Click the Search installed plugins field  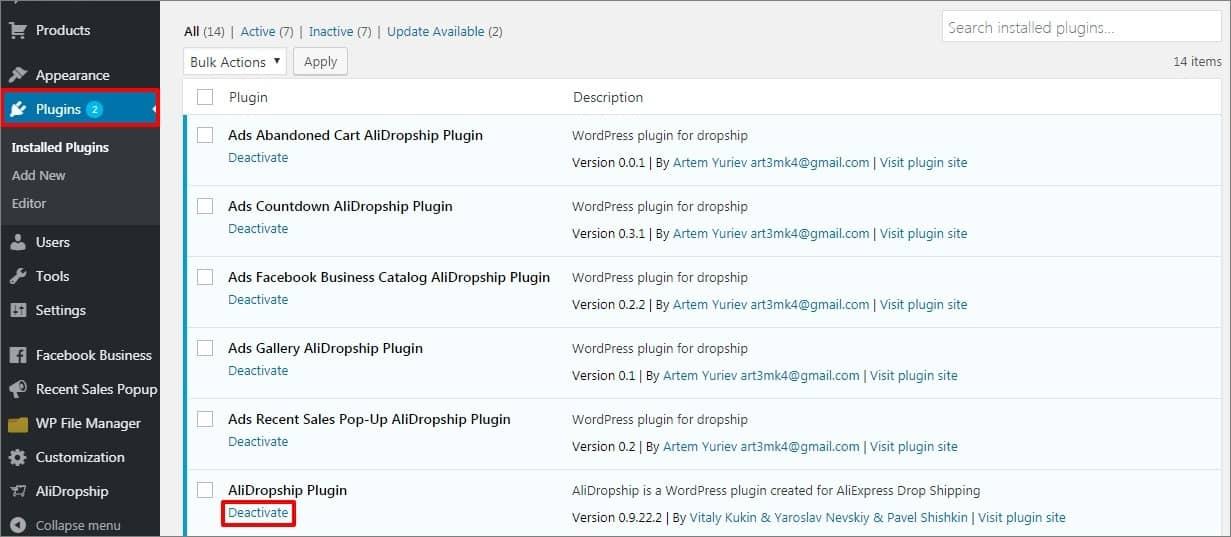[1081, 27]
